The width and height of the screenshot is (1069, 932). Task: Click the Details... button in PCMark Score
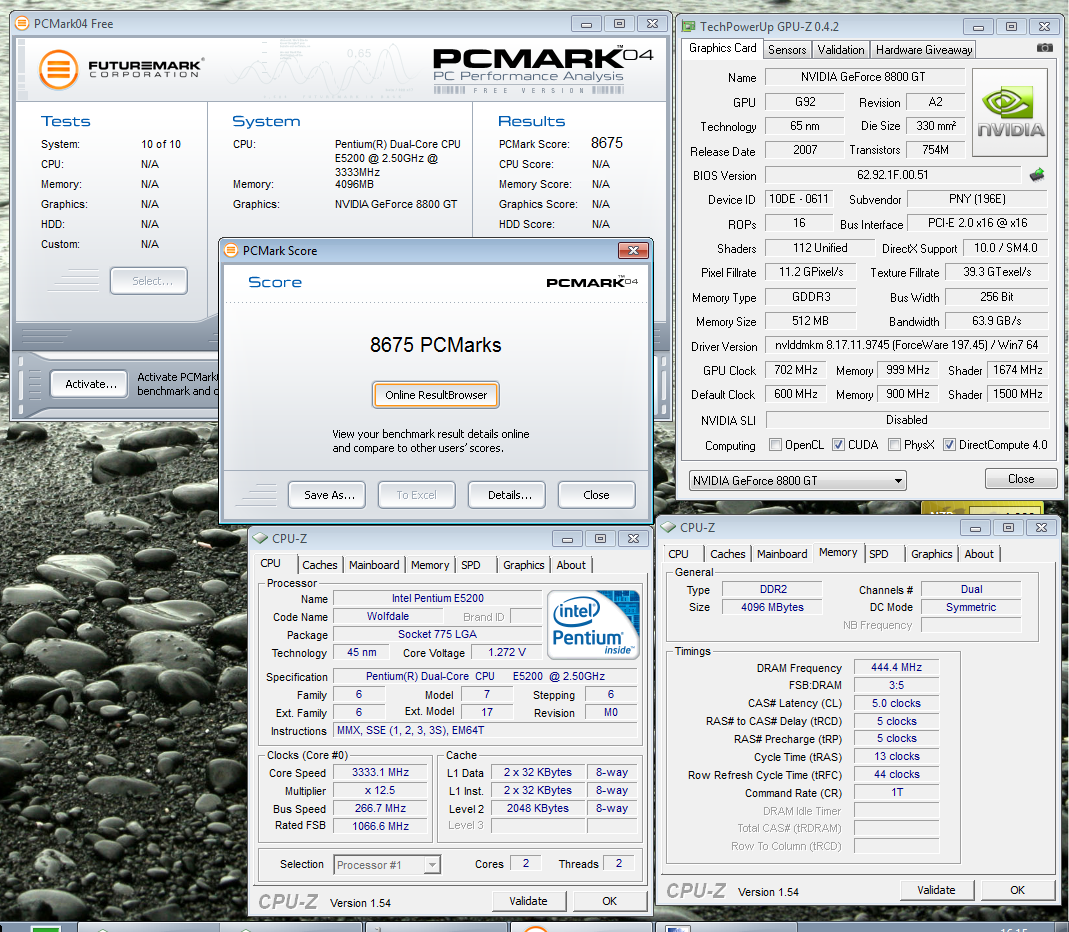pos(507,495)
